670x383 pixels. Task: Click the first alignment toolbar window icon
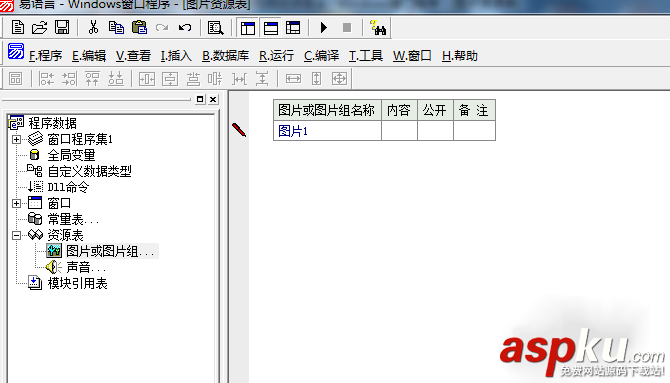click(x=15, y=79)
